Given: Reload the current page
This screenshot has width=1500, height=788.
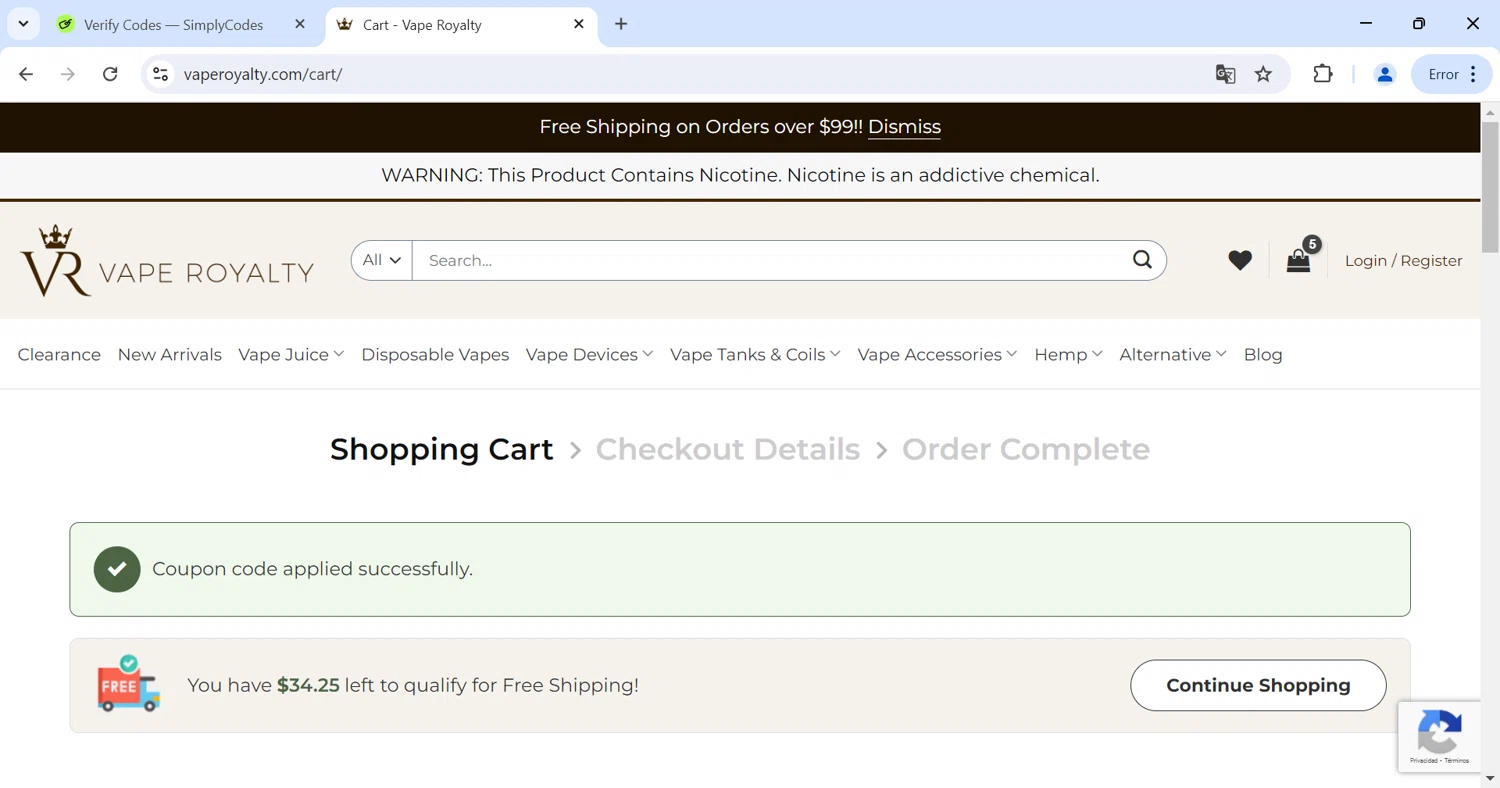Looking at the screenshot, I should coord(110,74).
